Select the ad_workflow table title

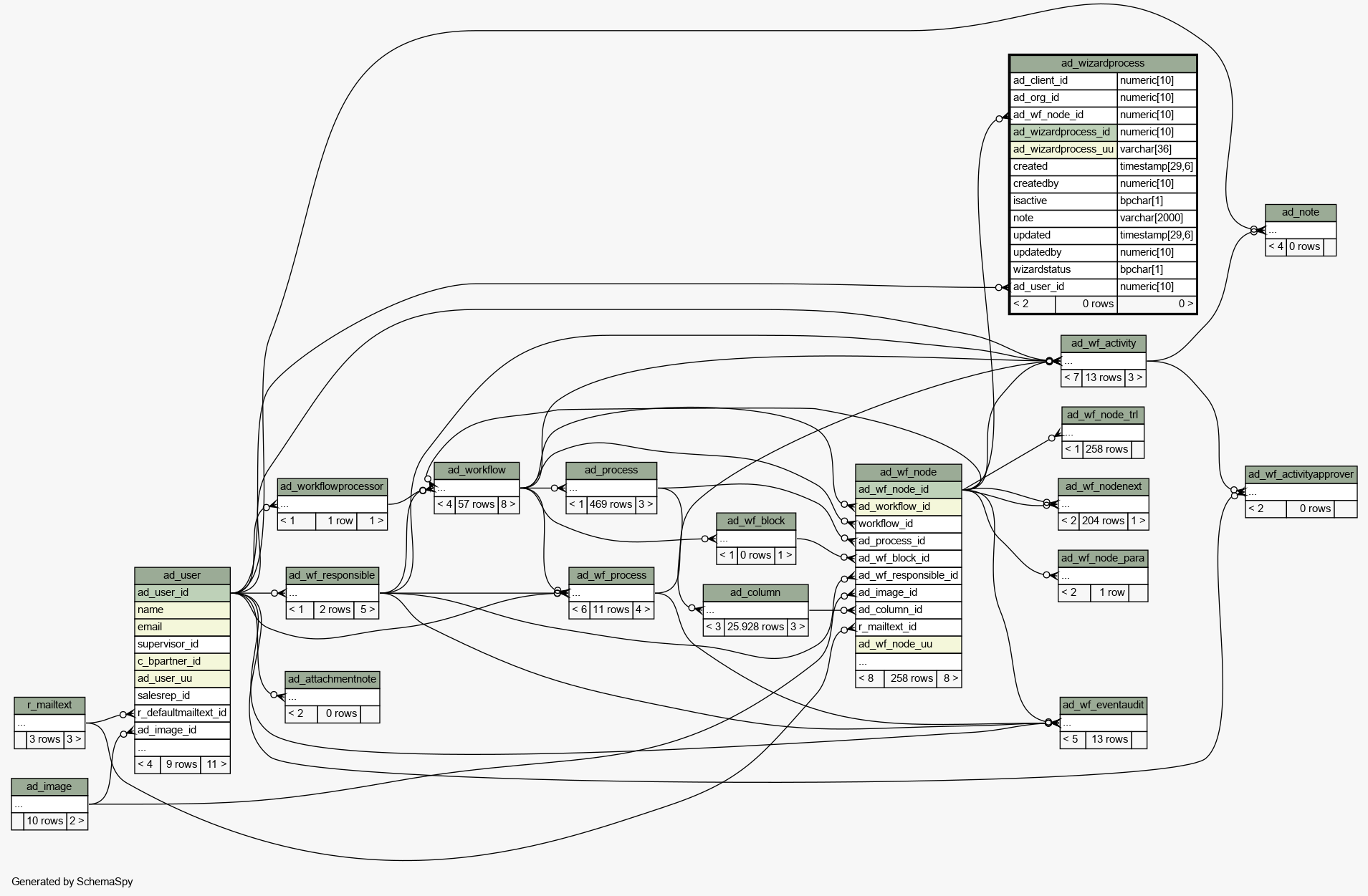click(476, 471)
